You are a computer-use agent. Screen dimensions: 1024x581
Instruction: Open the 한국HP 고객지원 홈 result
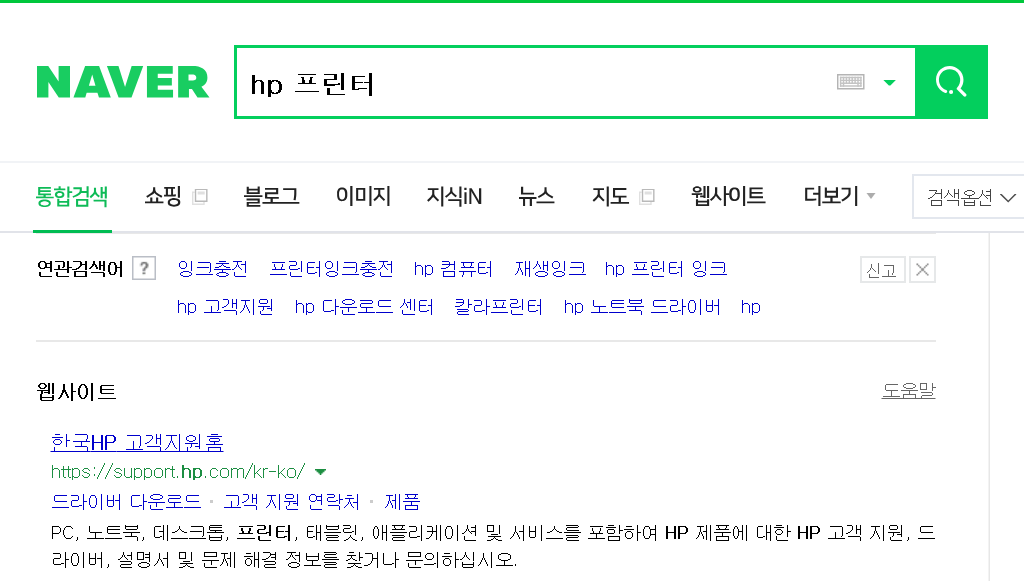coord(137,443)
